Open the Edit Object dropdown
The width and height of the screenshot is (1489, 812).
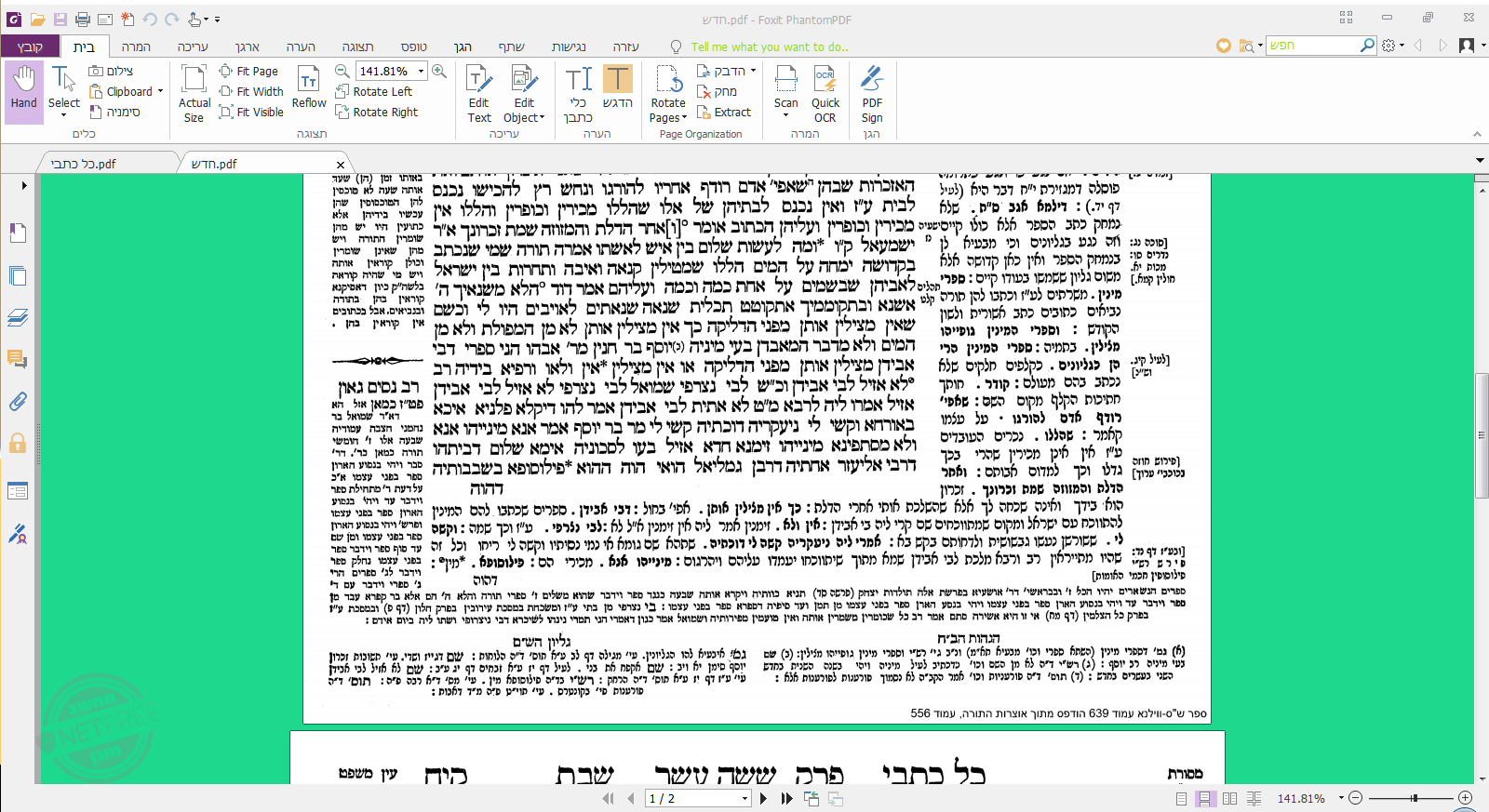tap(524, 93)
